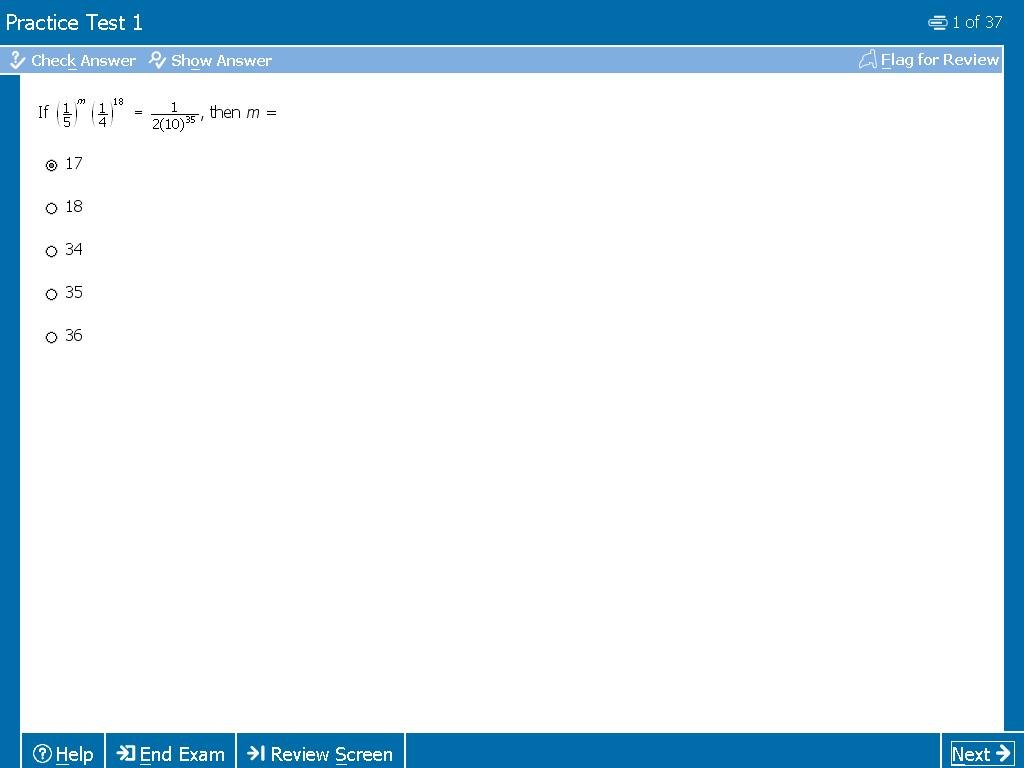Click the Check Answer text label
1024x768 pixels.
pos(84,61)
